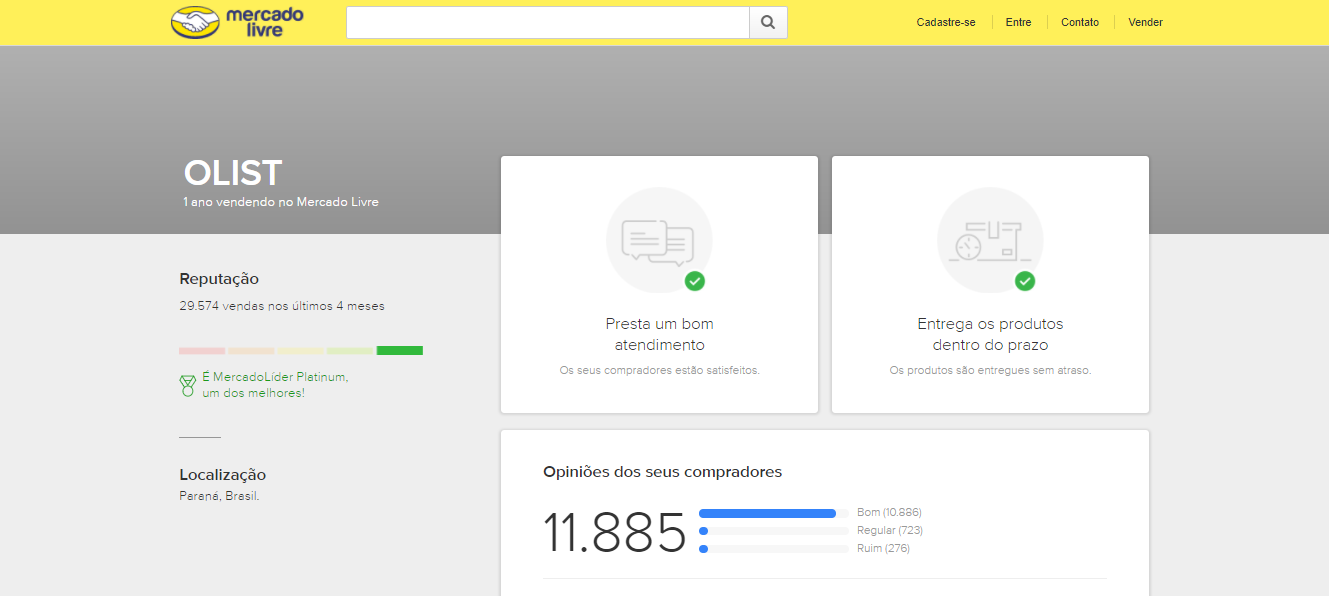Click the light green reputation level segment
Image resolution: width=1329 pixels, height=596 pixels.
350,351
